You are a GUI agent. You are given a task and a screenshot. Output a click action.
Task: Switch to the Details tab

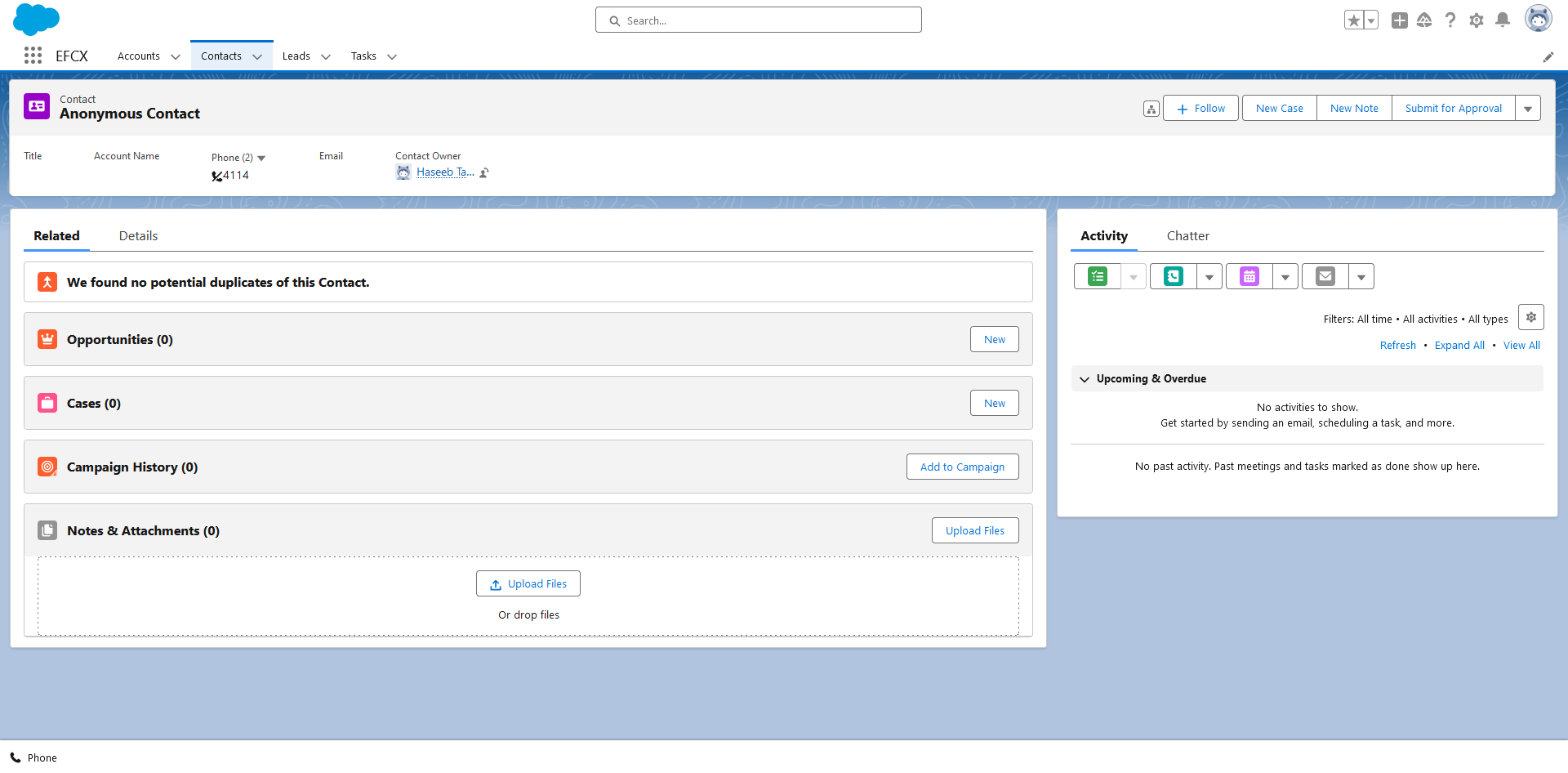pyautogui.click(x=138, y=236)
